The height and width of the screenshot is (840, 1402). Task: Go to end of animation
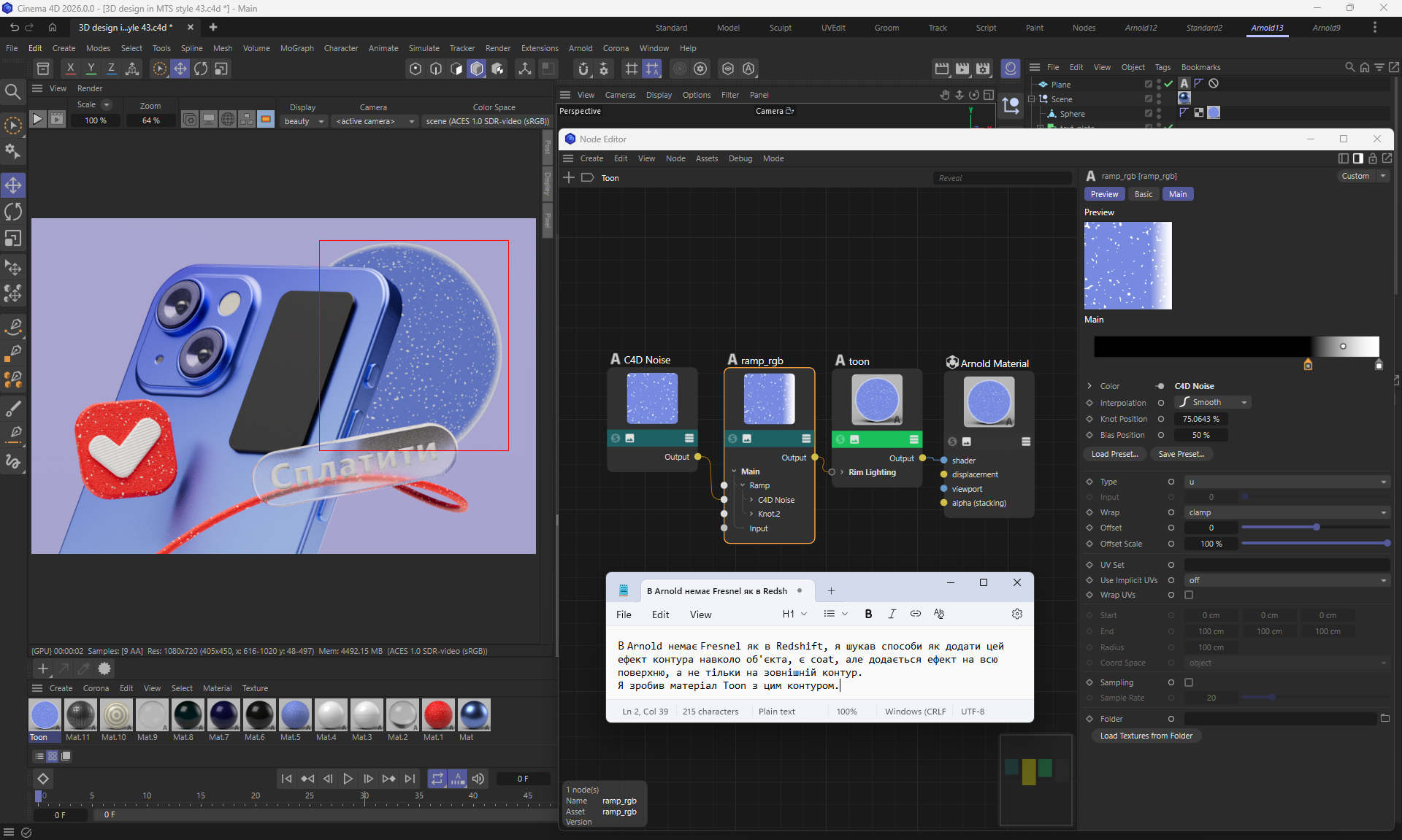pos(410,779)
